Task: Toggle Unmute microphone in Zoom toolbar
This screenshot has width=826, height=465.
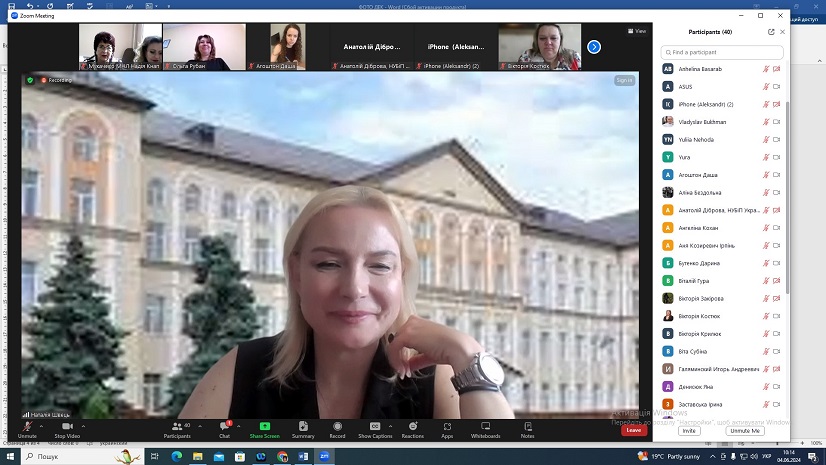Action: coord(27,429)
